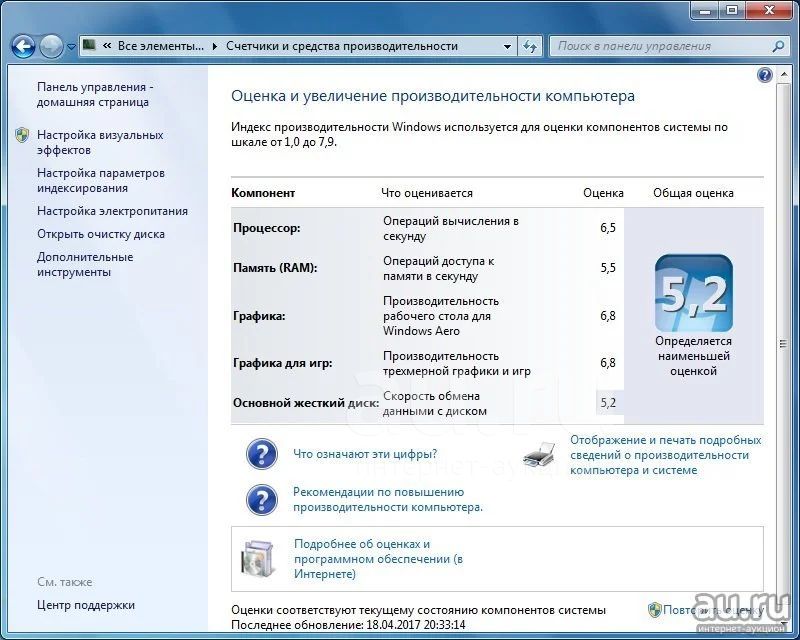Click the magnifier search icon
Screen dimensions: 800x640
(778, 46)
